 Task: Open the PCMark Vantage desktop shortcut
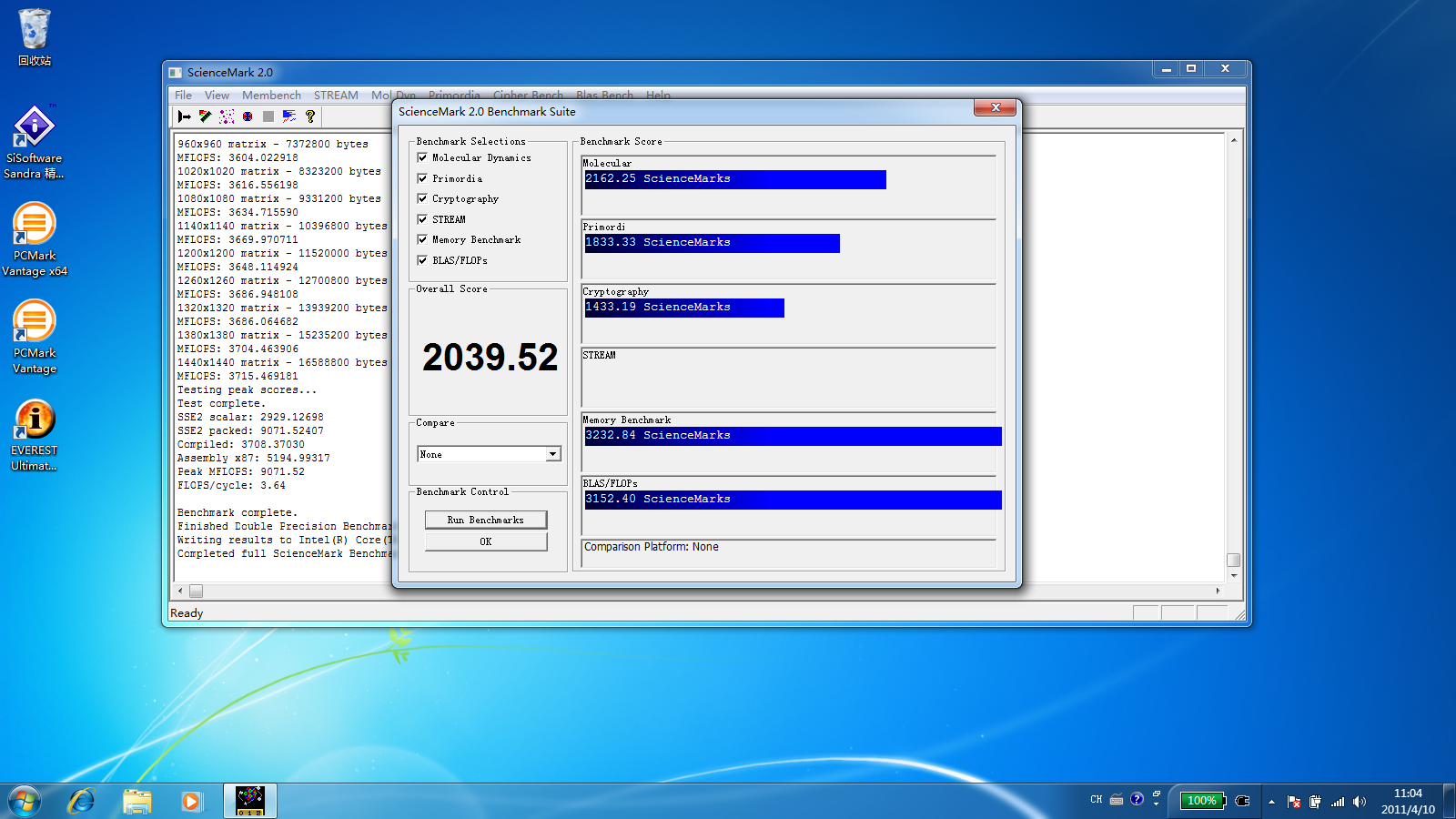click(x=35, y=337)
